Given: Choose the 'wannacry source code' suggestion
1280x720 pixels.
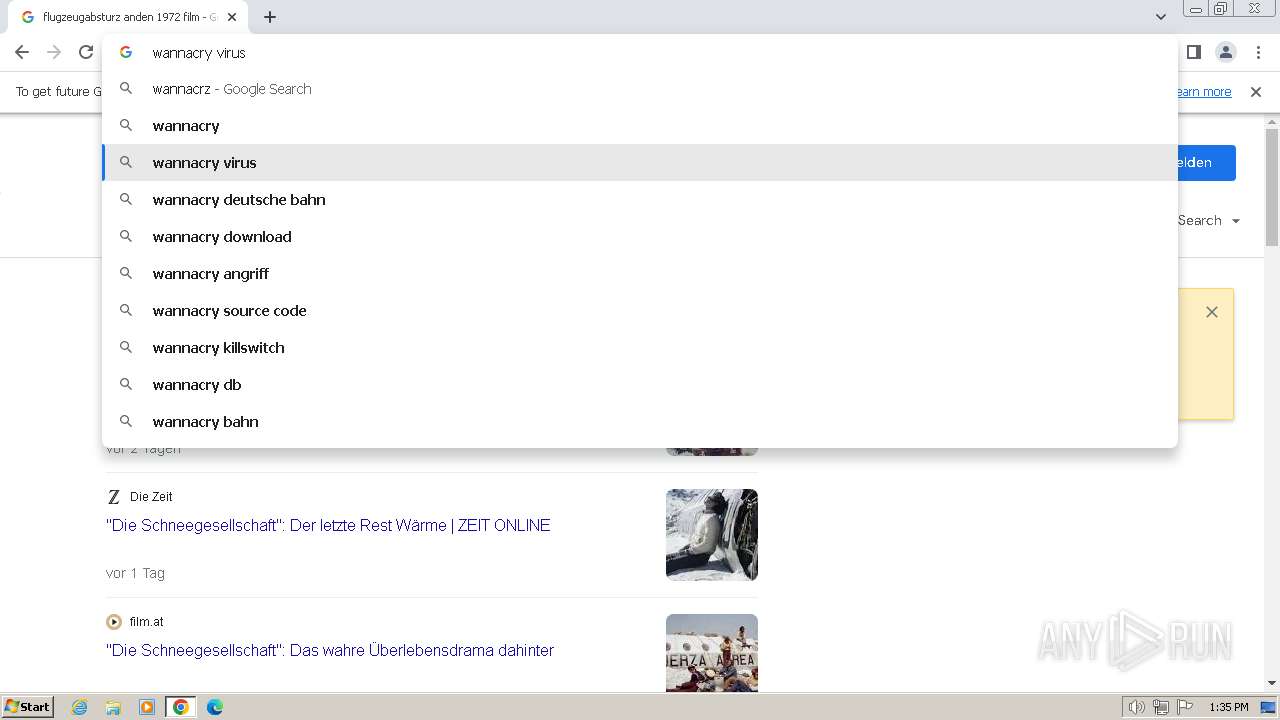Looking at the screenshot, I should coord(640,311).
